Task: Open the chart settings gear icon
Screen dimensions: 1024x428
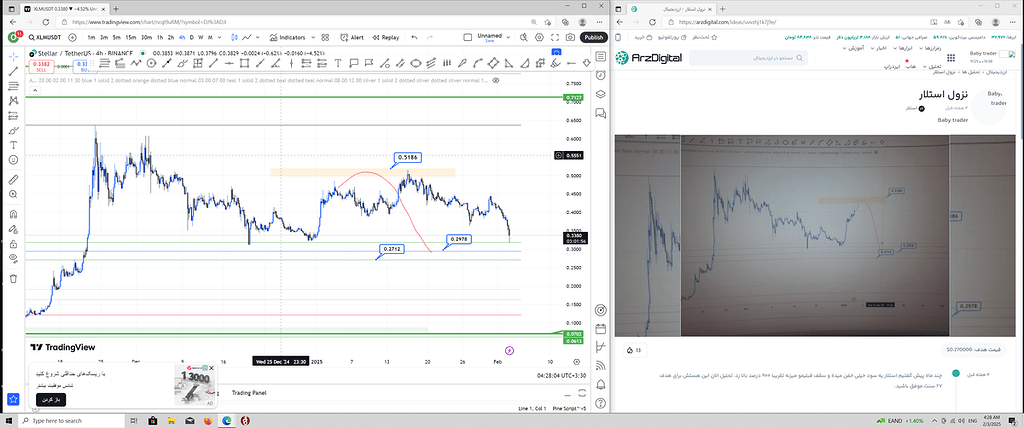Action: coord(539,37)
